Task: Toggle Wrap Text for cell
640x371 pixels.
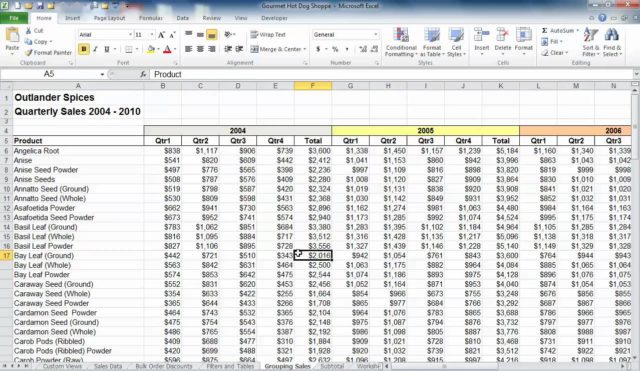Action: [268, 35]
